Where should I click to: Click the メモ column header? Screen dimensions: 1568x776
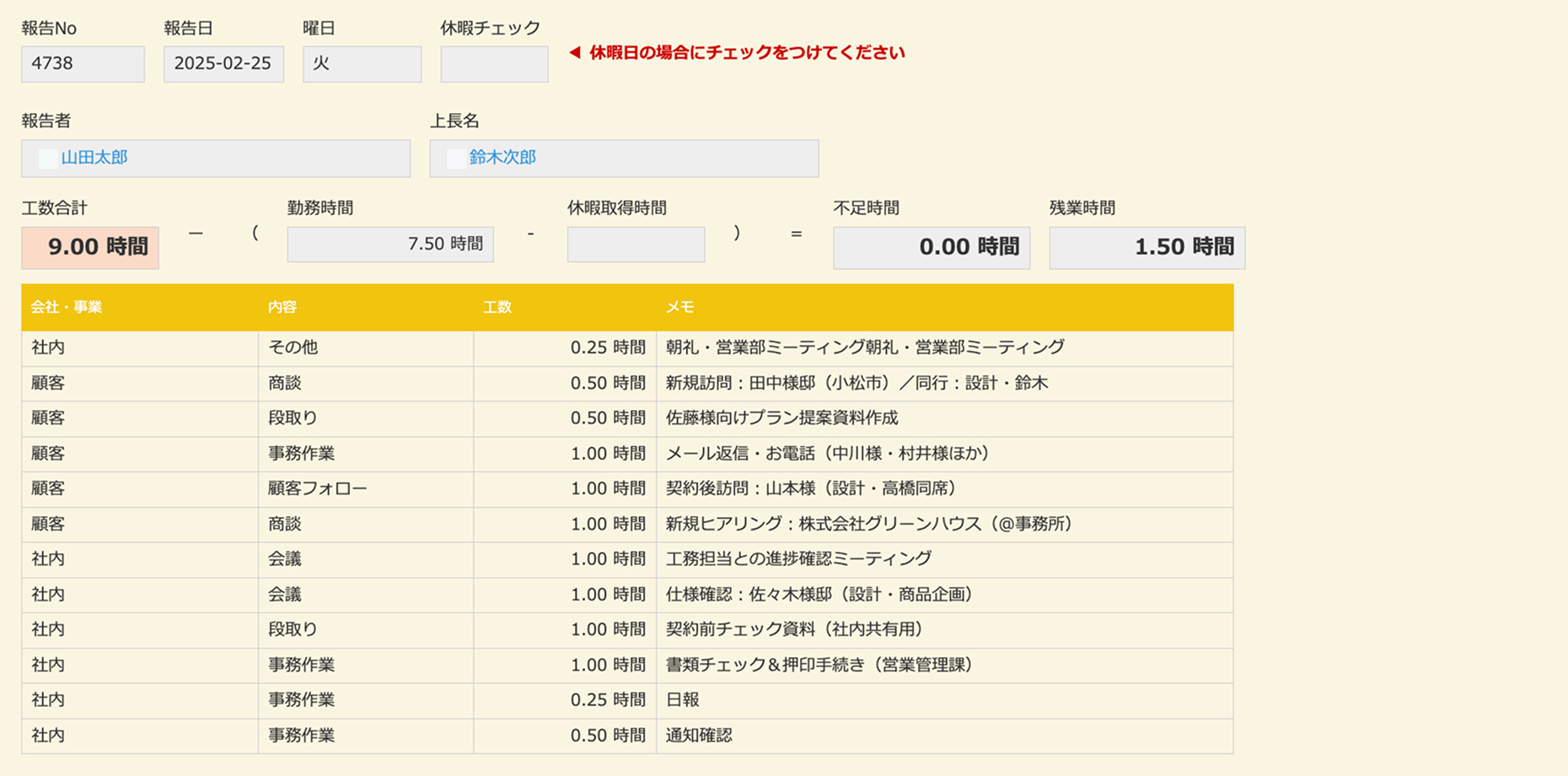tap(680, 307)
